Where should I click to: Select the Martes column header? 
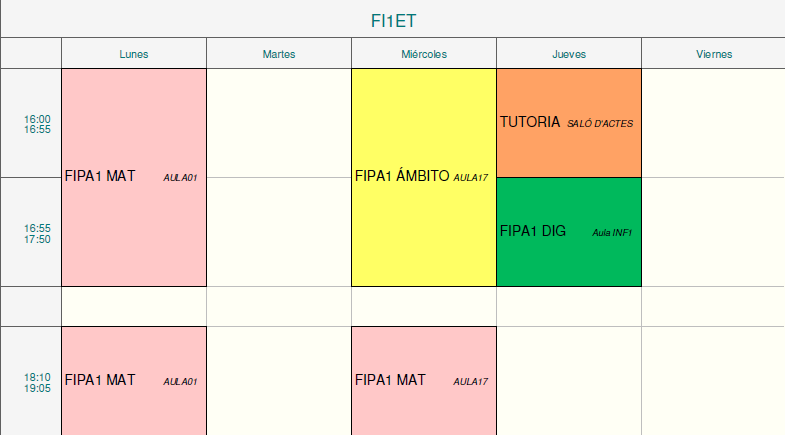pyautogui.click(x=278, y=54)
